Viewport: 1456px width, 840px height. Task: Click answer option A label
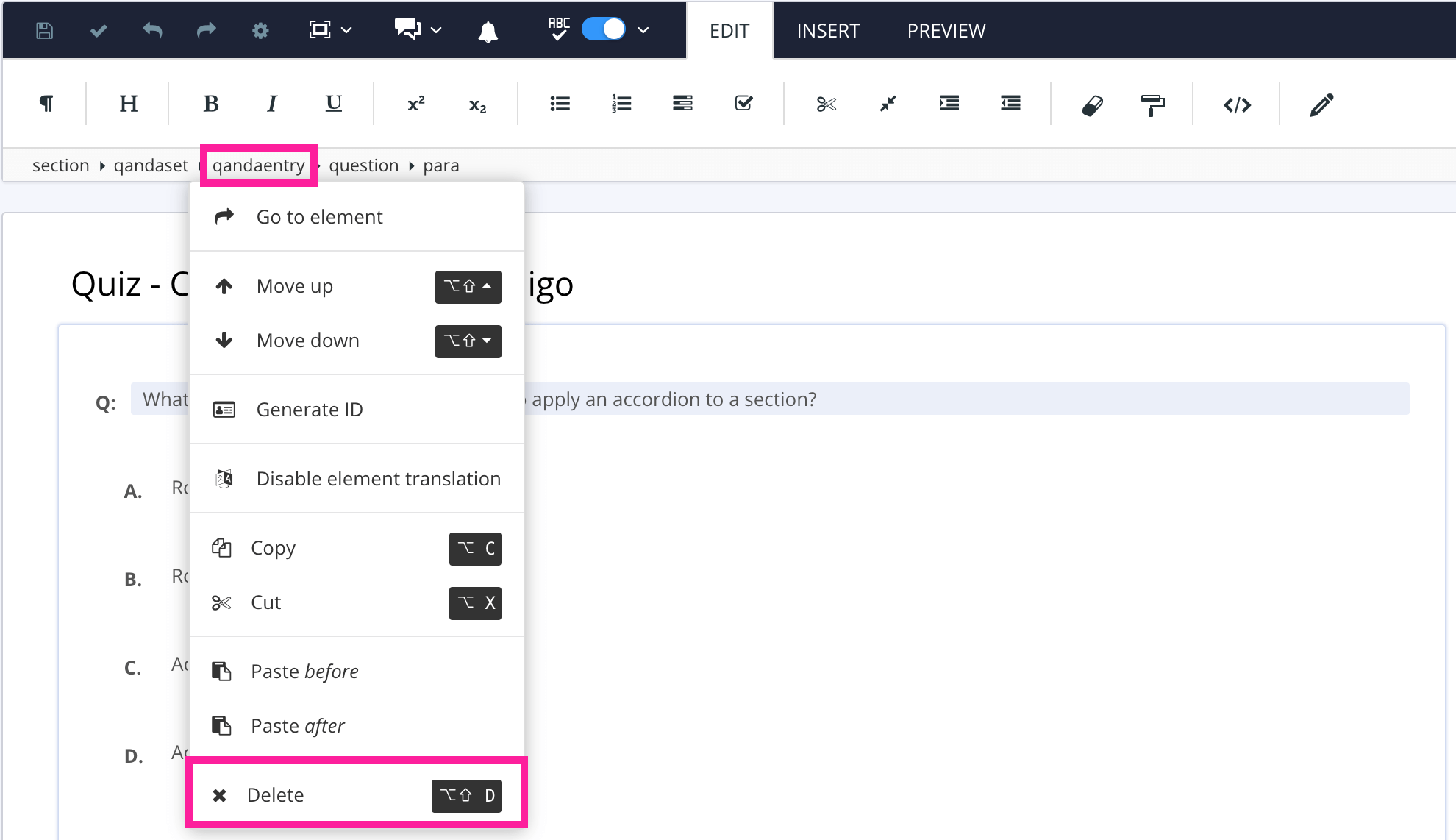[133, 491]
